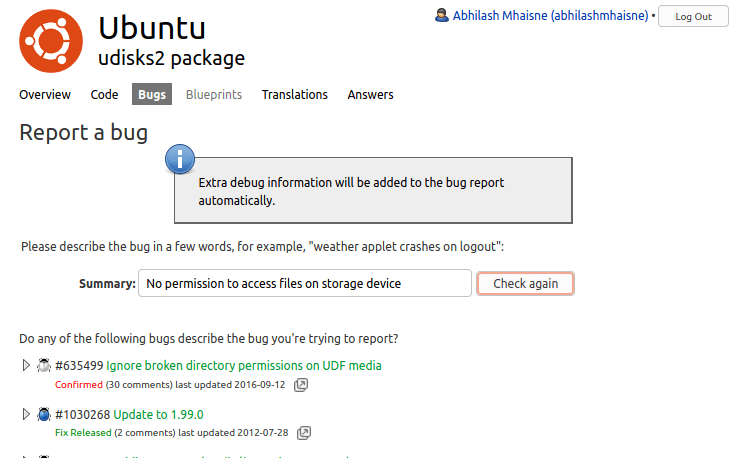Click the user avatar icon beside Abhilash Mhaisne
This screenshot has height=458, width=745.
pyautogui.click(x=442, y=16)
